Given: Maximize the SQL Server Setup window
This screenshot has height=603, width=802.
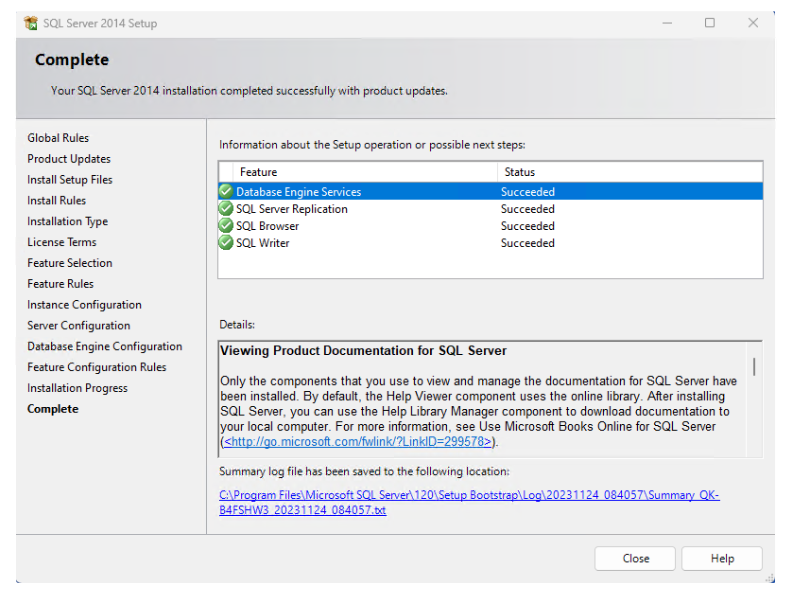Looking at the screenshot, I should [709, 23].
